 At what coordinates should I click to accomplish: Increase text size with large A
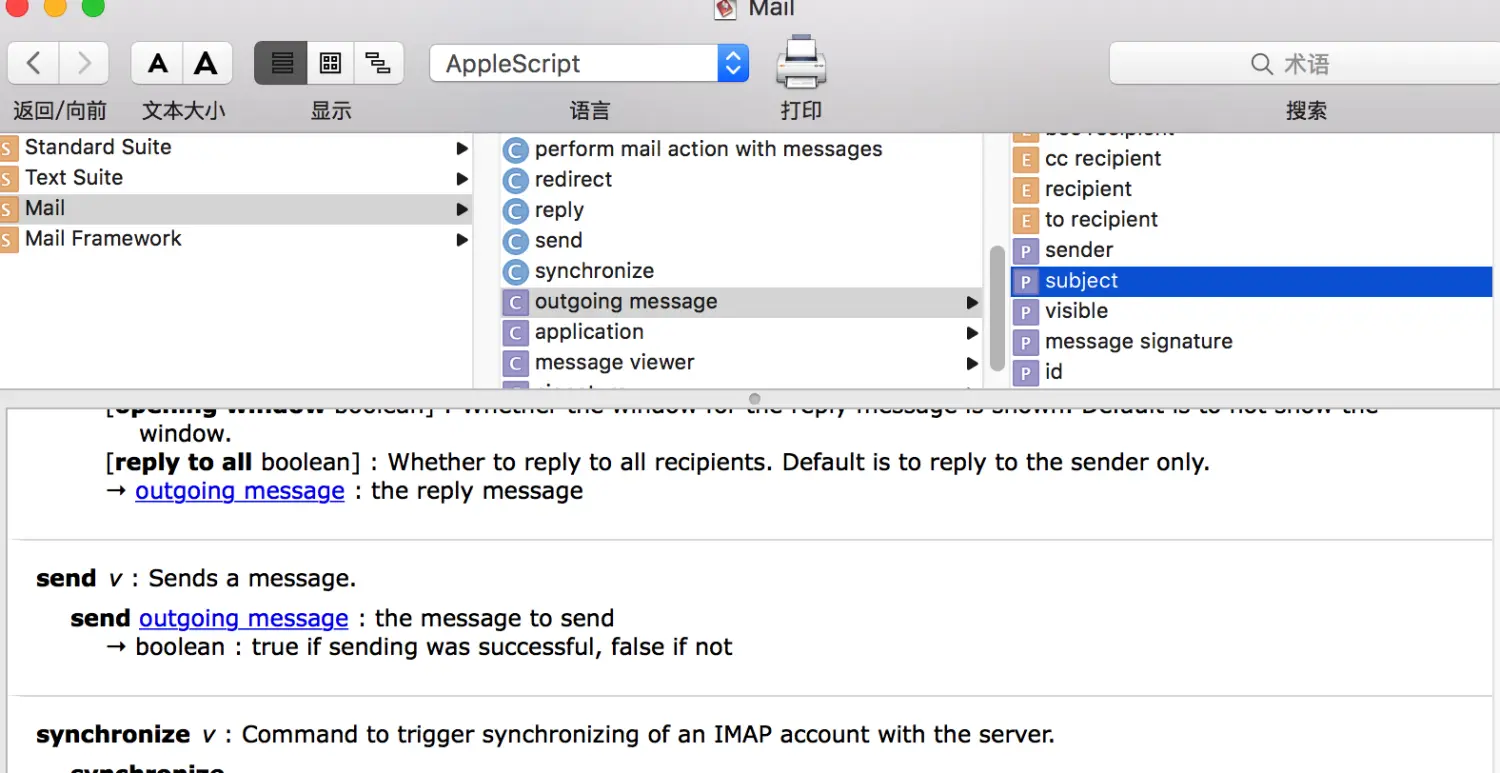click(207, 63)
